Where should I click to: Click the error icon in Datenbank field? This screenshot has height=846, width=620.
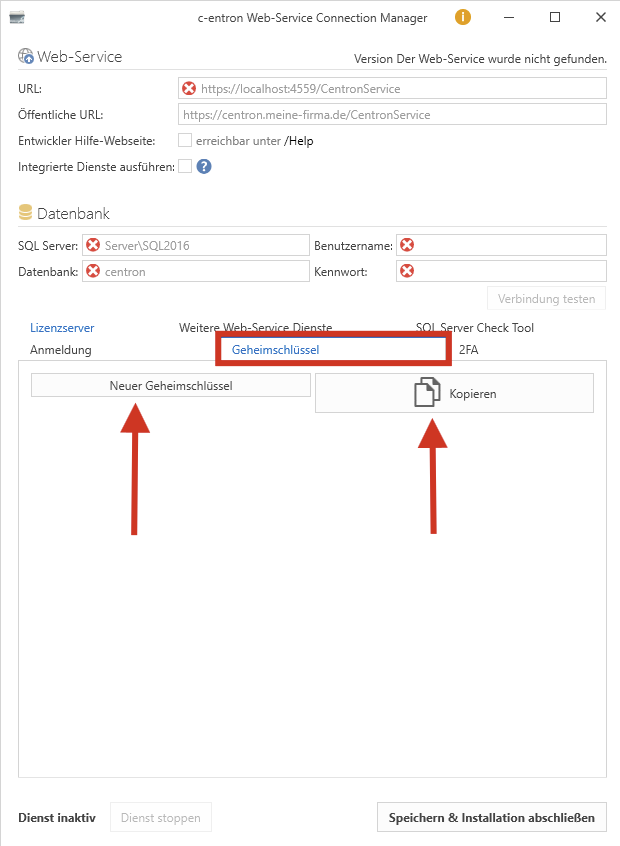click(x=93, y=271)
